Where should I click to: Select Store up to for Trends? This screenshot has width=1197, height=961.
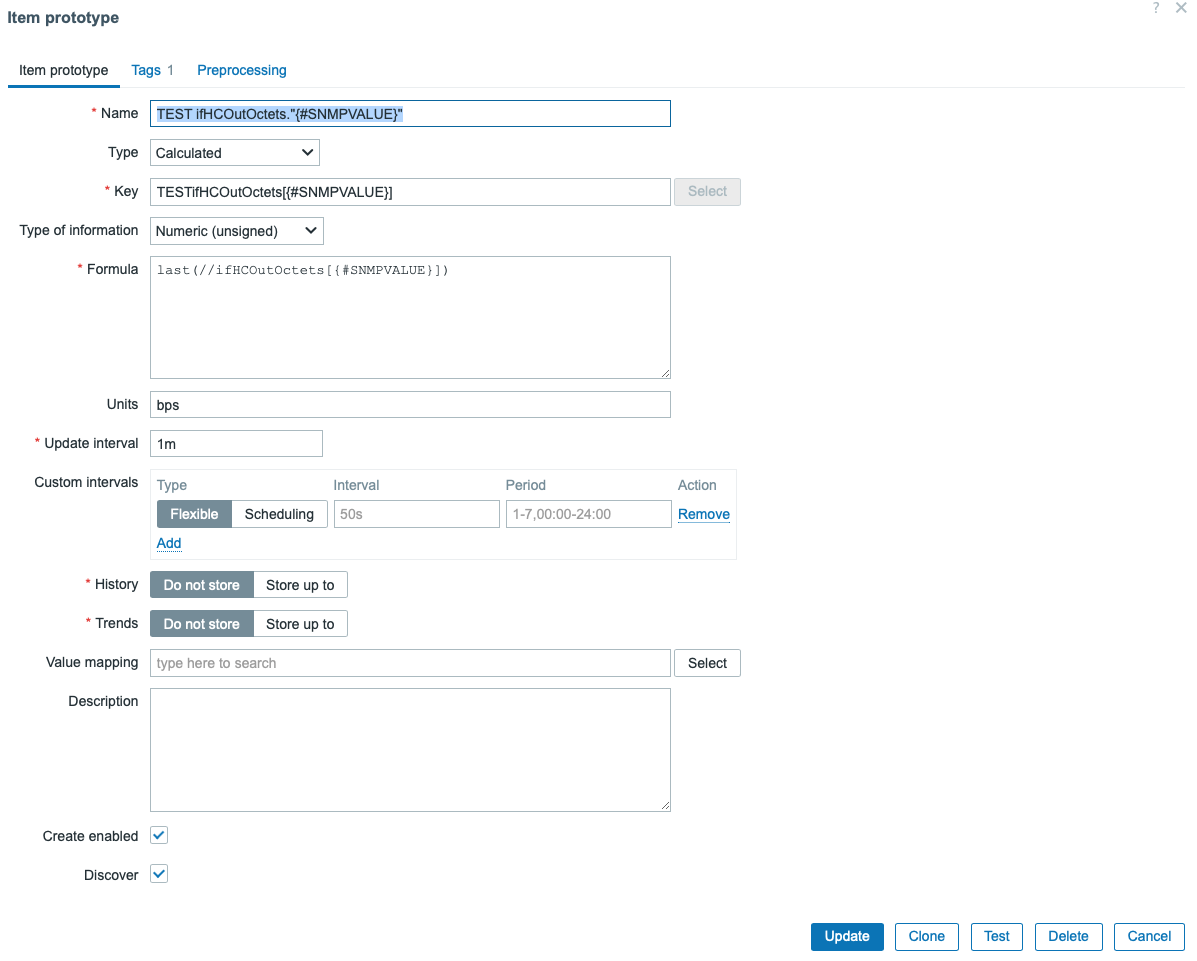click(300, 624)
